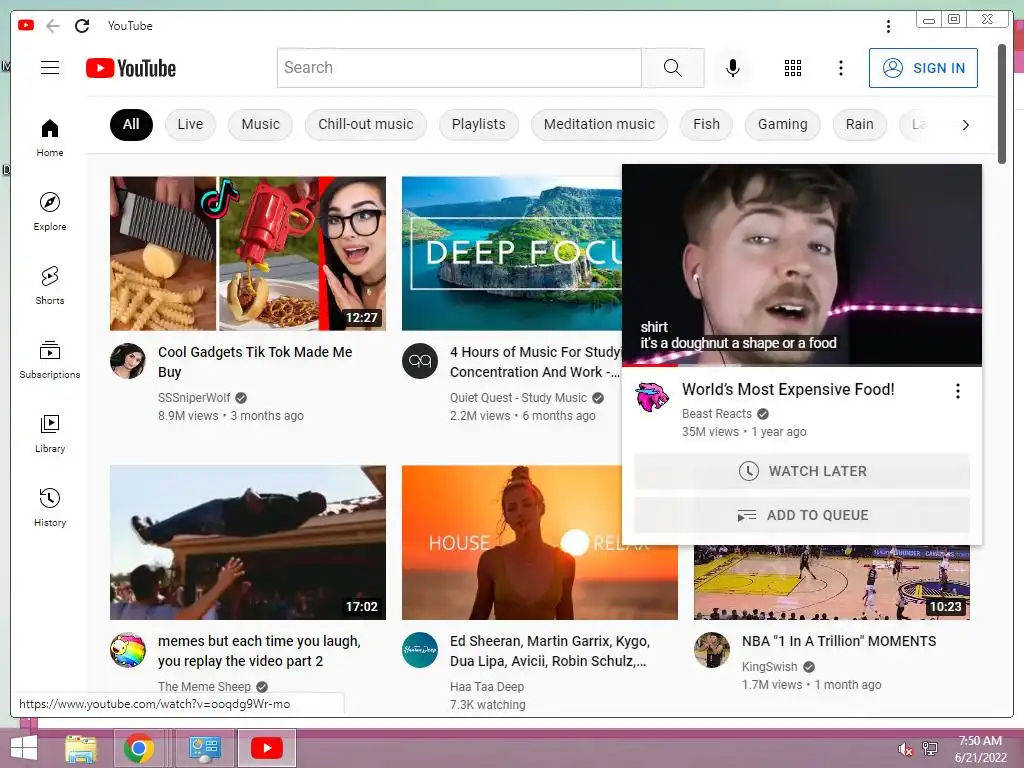This screenshot has height=768, width=1024.
Task: Open Cool Gadgets Tik Tok Made Me Buy title
Action: (x=255, y=362)
